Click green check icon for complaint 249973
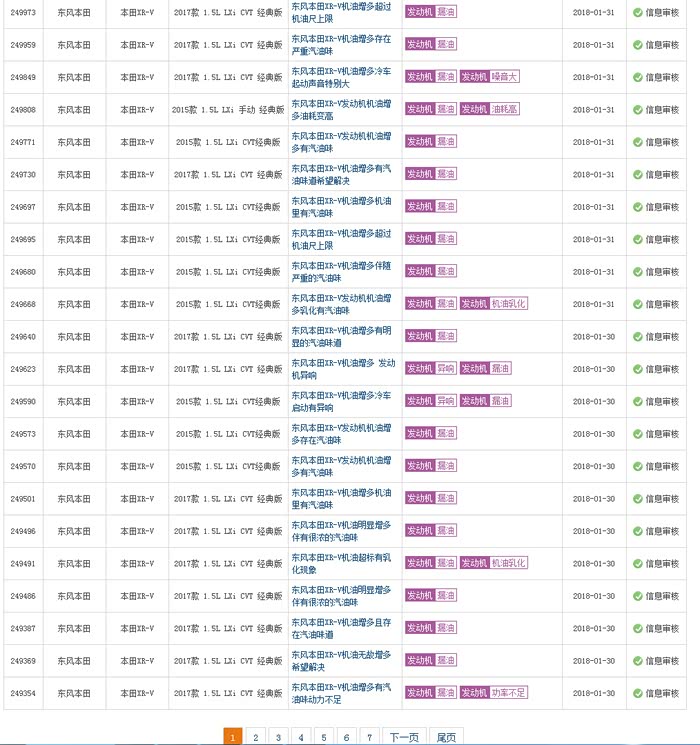The width and height of the screenshot is (700, 745). 637,13
